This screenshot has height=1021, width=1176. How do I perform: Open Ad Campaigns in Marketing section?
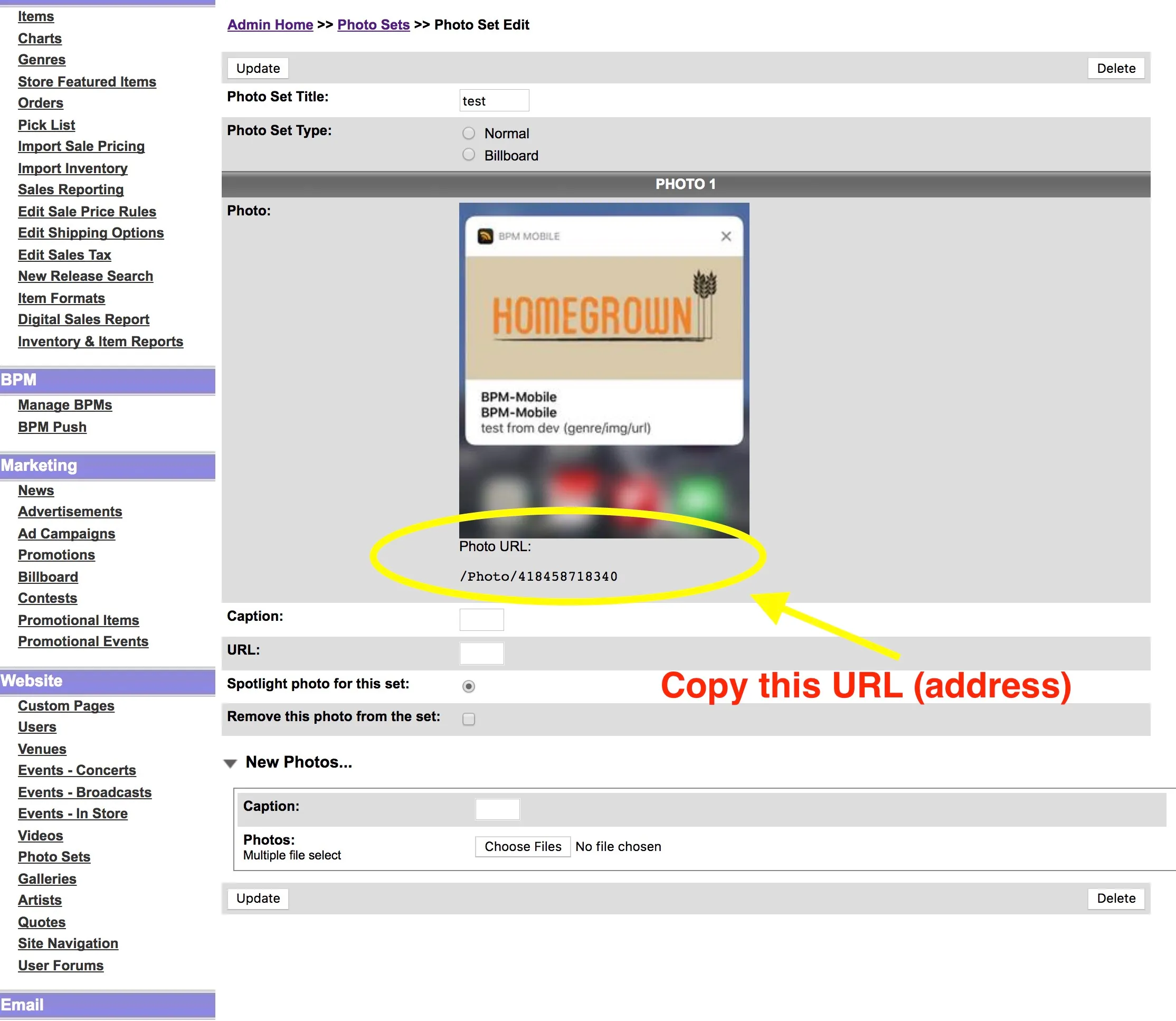67,534
